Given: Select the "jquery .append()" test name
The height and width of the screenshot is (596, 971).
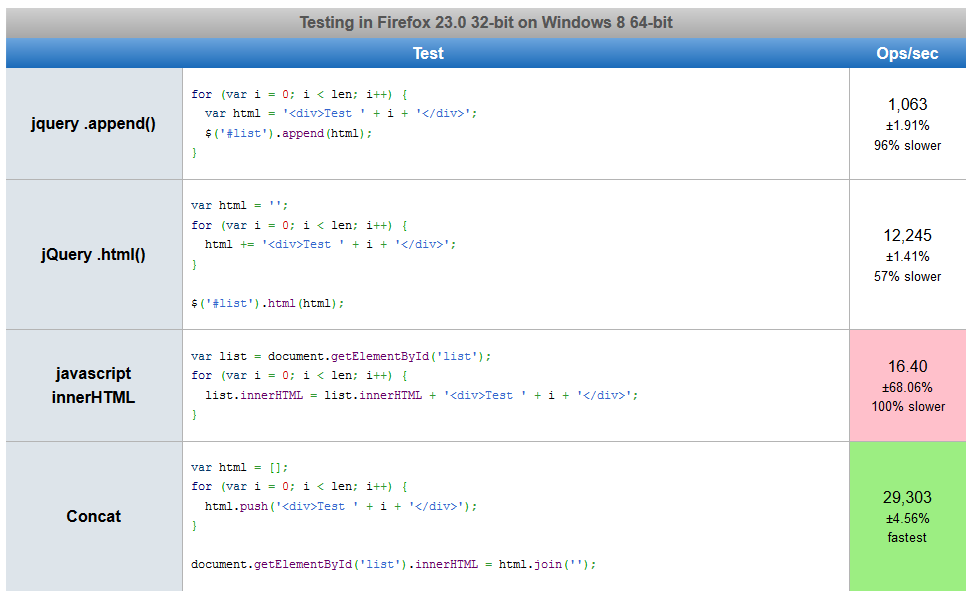Looking at the screenshot, I should coord(93,125).
